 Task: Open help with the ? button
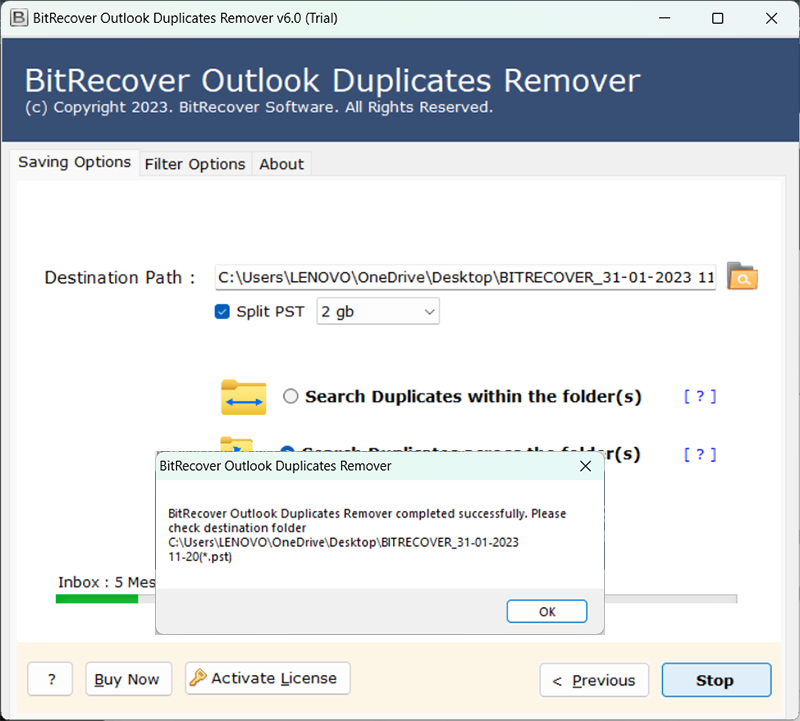[x=50, y=679]
